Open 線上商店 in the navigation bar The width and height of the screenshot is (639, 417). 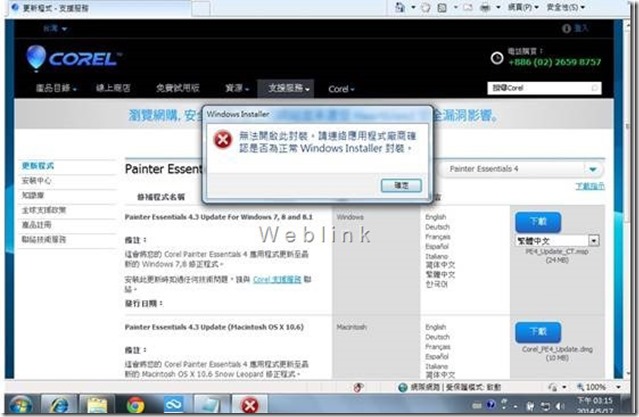click(x=113, y=88)
